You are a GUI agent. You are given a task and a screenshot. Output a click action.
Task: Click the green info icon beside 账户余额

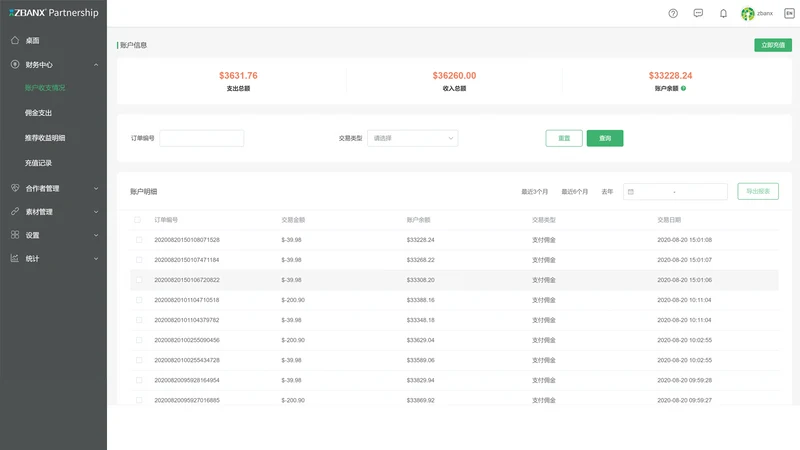[x=683, y=88]
